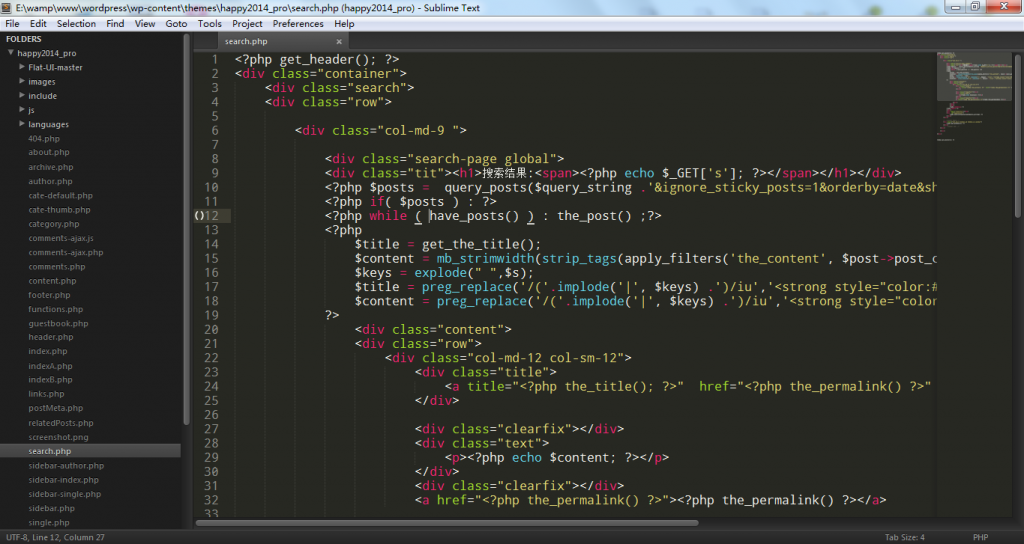Screen dimensions: 1024x544
Task: Collapse the happy2014_pro root folder
Action: pos(10,52)
